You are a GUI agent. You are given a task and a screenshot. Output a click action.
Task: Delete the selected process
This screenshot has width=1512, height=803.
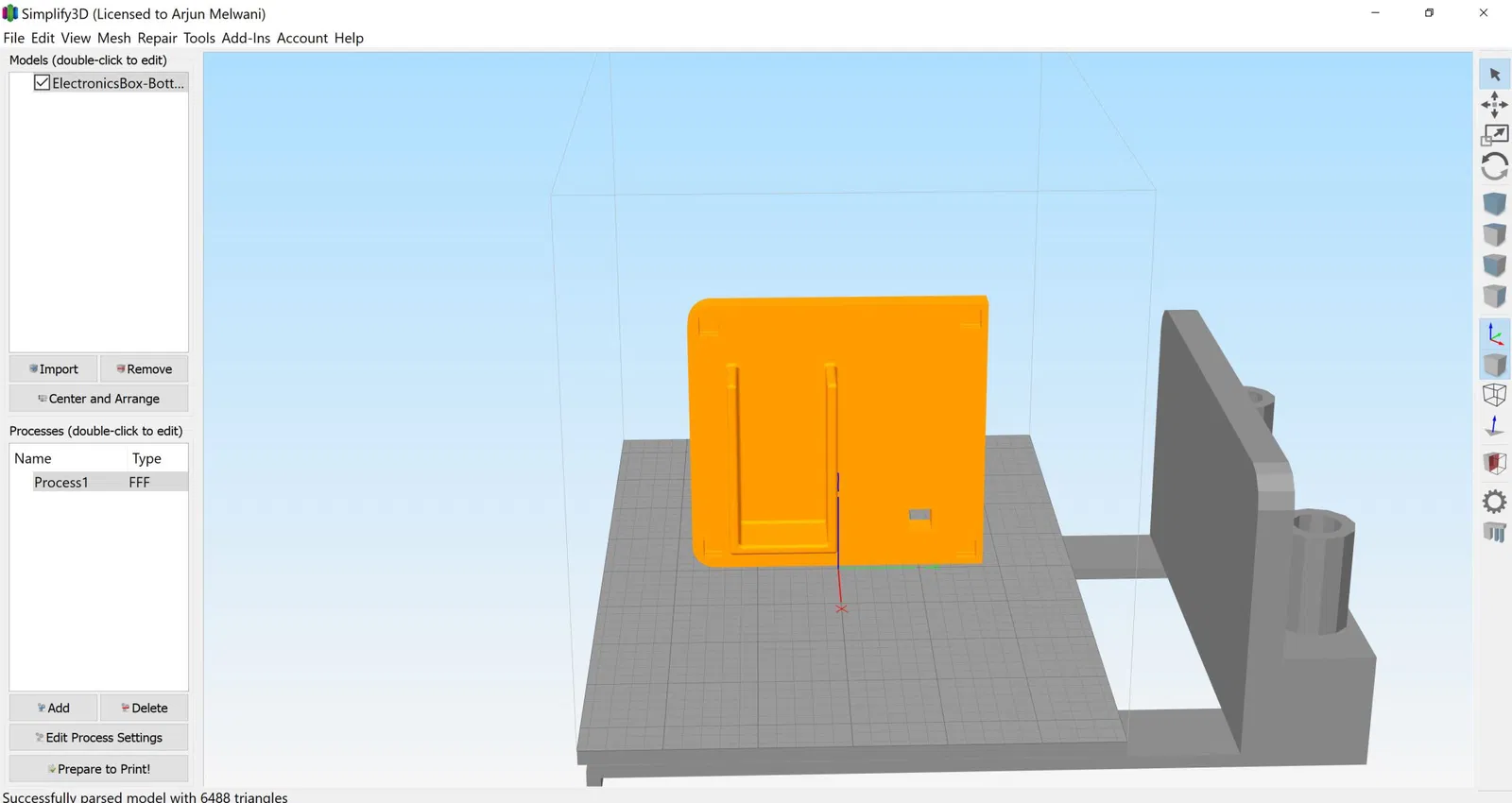point(144,708)
